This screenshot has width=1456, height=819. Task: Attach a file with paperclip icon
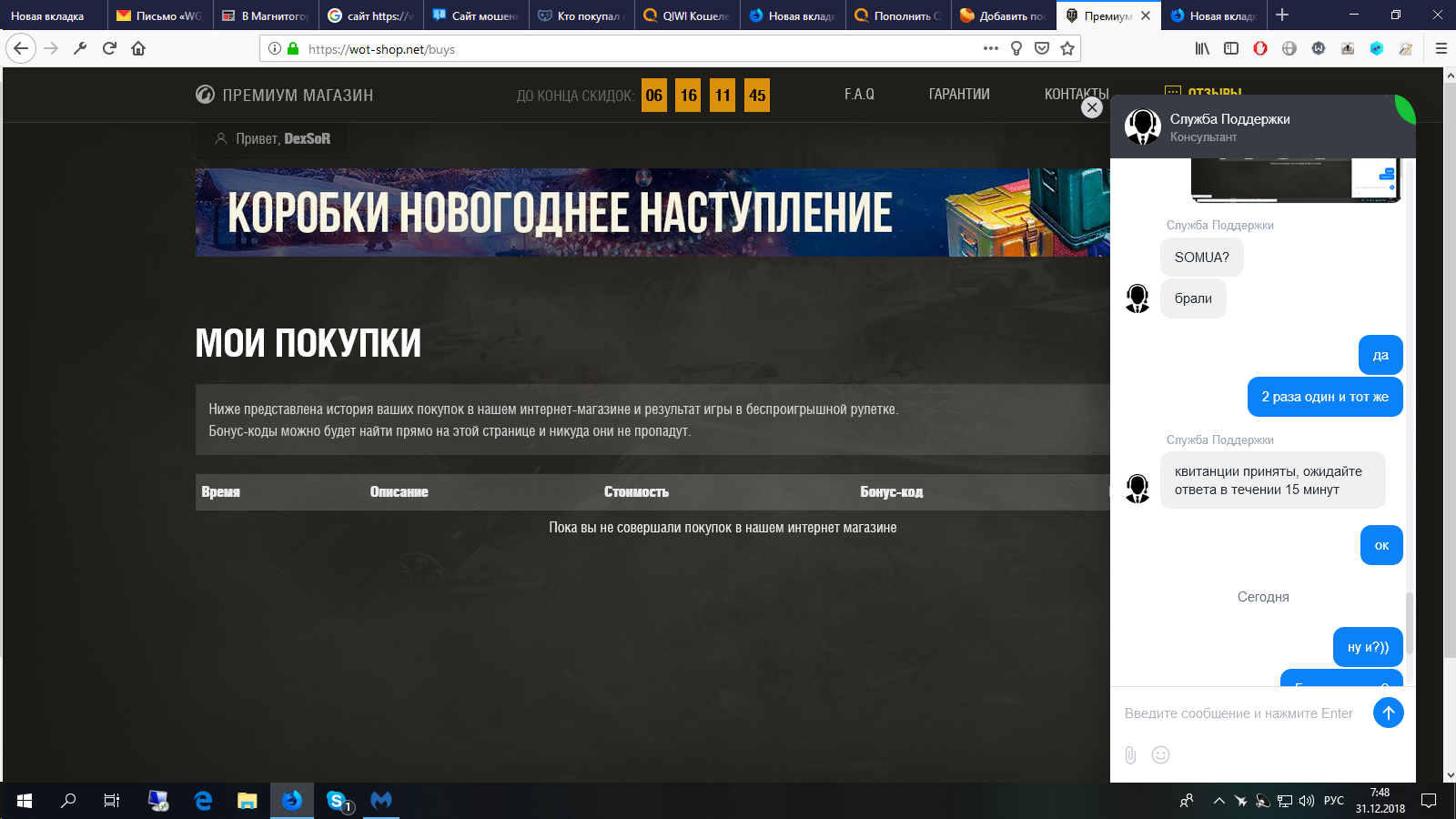[x=1130, y=755]
